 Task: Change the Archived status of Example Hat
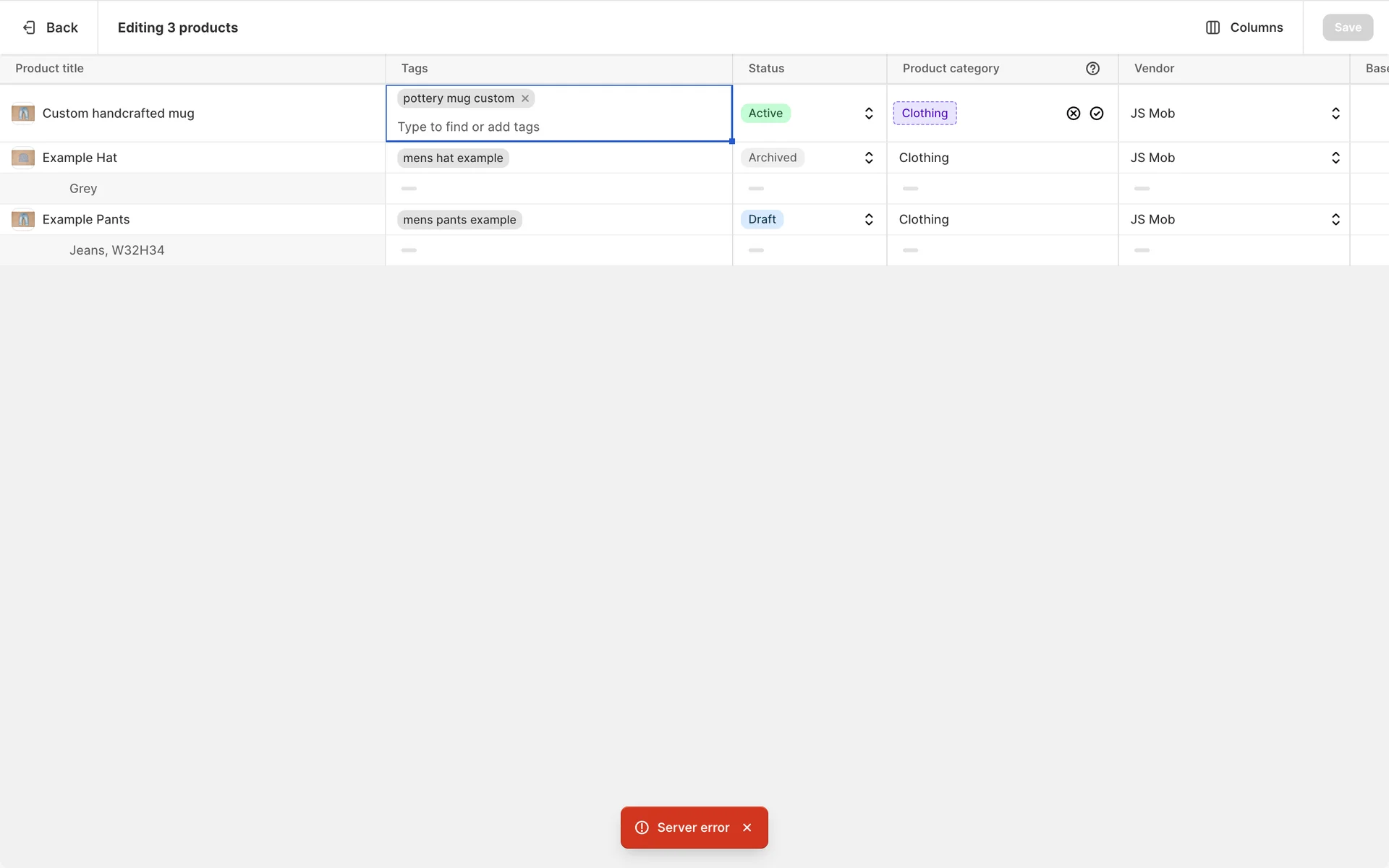click(x=868, y=158)
